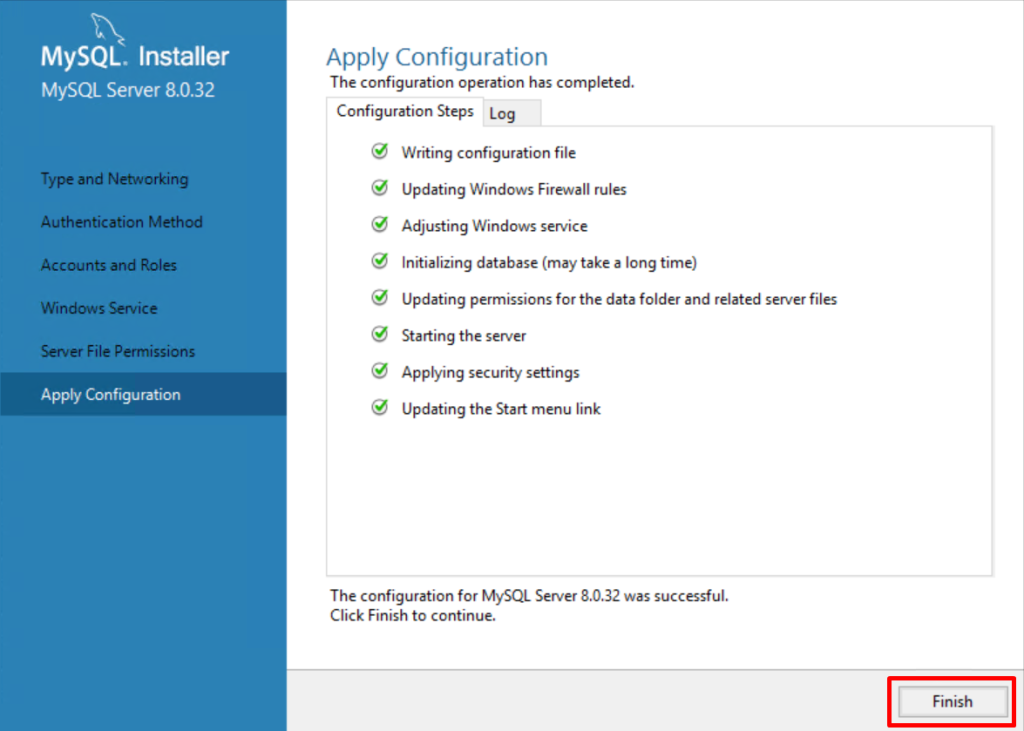Select Server File Permissions sidebar step
Screen dimensions: 1024x731
tap(118, 351)
